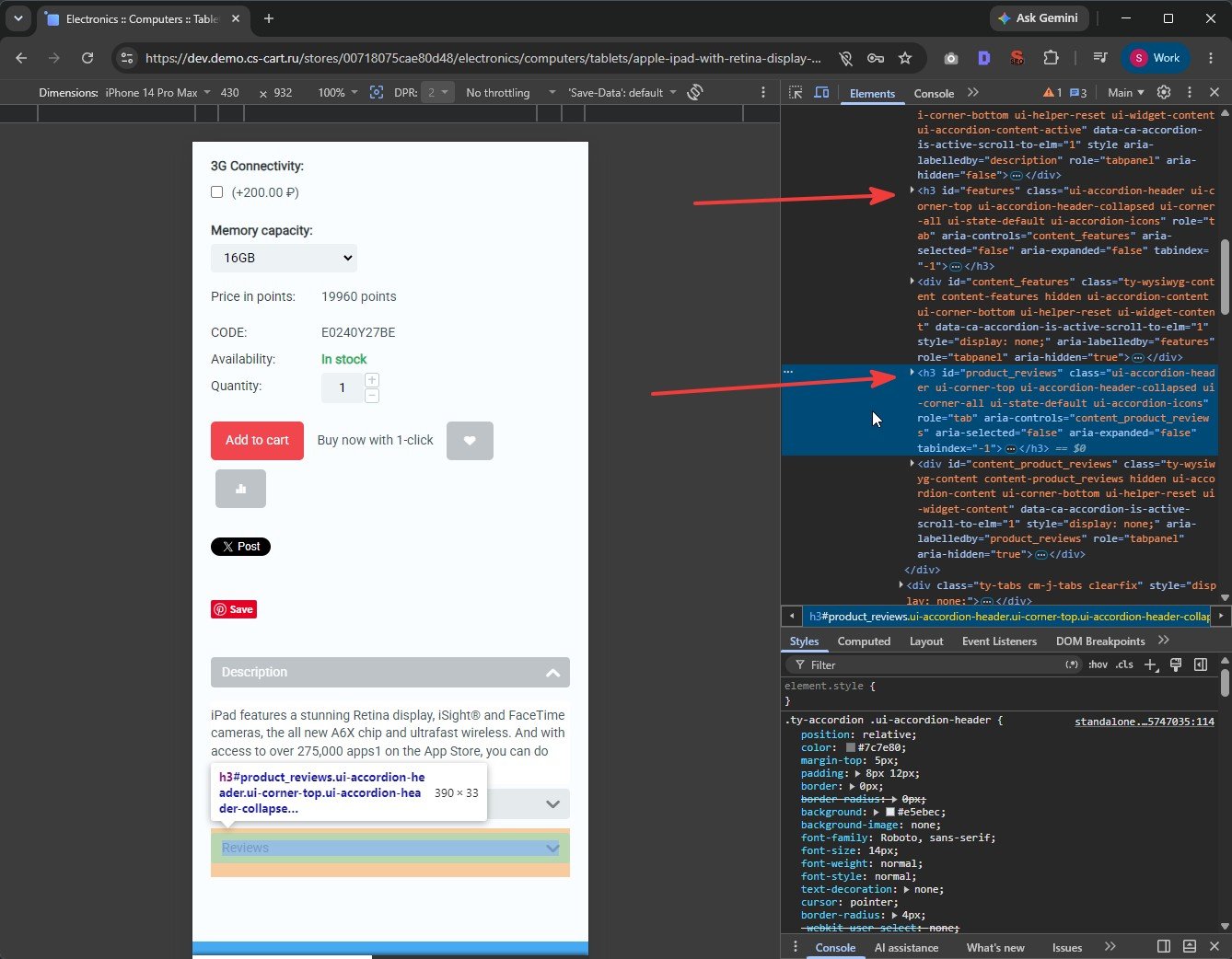Open the Issues drawer tab
1232x959 pixels.
(x=1066, y=948)
